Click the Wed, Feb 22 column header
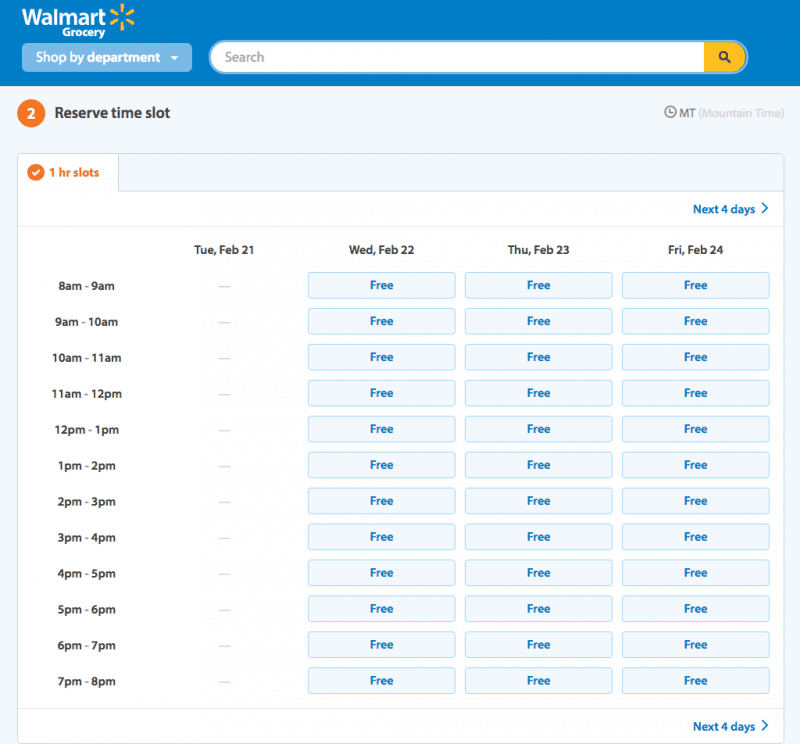 pos(382,250)
